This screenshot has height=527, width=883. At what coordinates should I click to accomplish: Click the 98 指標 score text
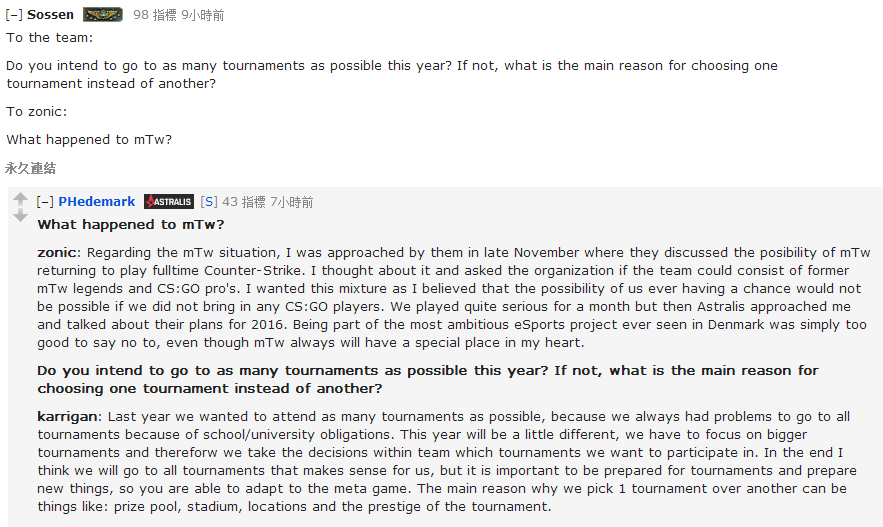154,15
